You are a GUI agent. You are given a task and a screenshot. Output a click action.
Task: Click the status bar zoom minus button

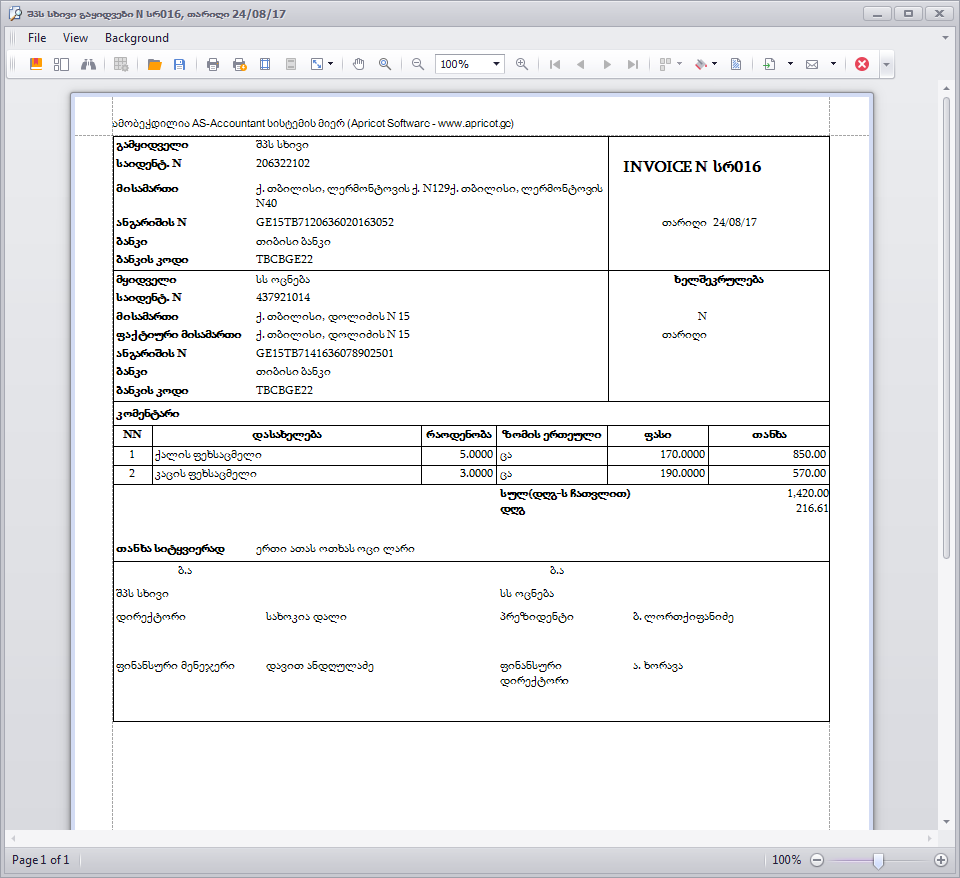(x=817, y=860)
